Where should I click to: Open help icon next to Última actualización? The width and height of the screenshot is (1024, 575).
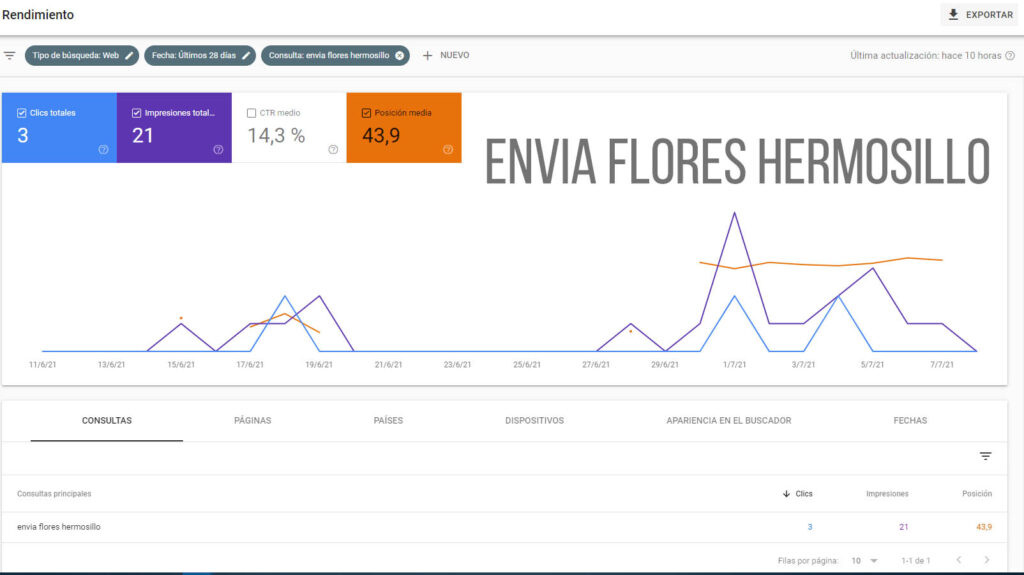coord(1010,56)
